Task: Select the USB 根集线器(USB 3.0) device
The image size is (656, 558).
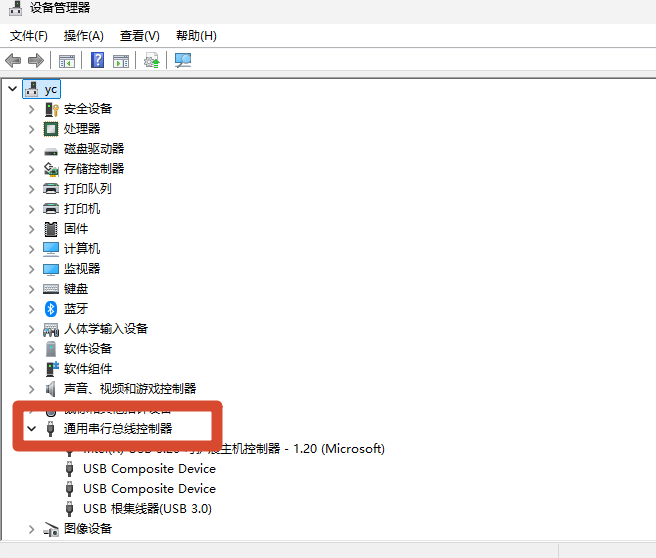Action: coord(147,509)
